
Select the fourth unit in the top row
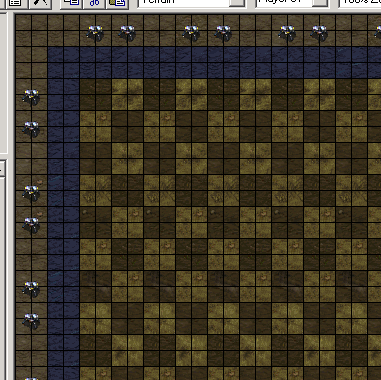click(x=223, y=33)
